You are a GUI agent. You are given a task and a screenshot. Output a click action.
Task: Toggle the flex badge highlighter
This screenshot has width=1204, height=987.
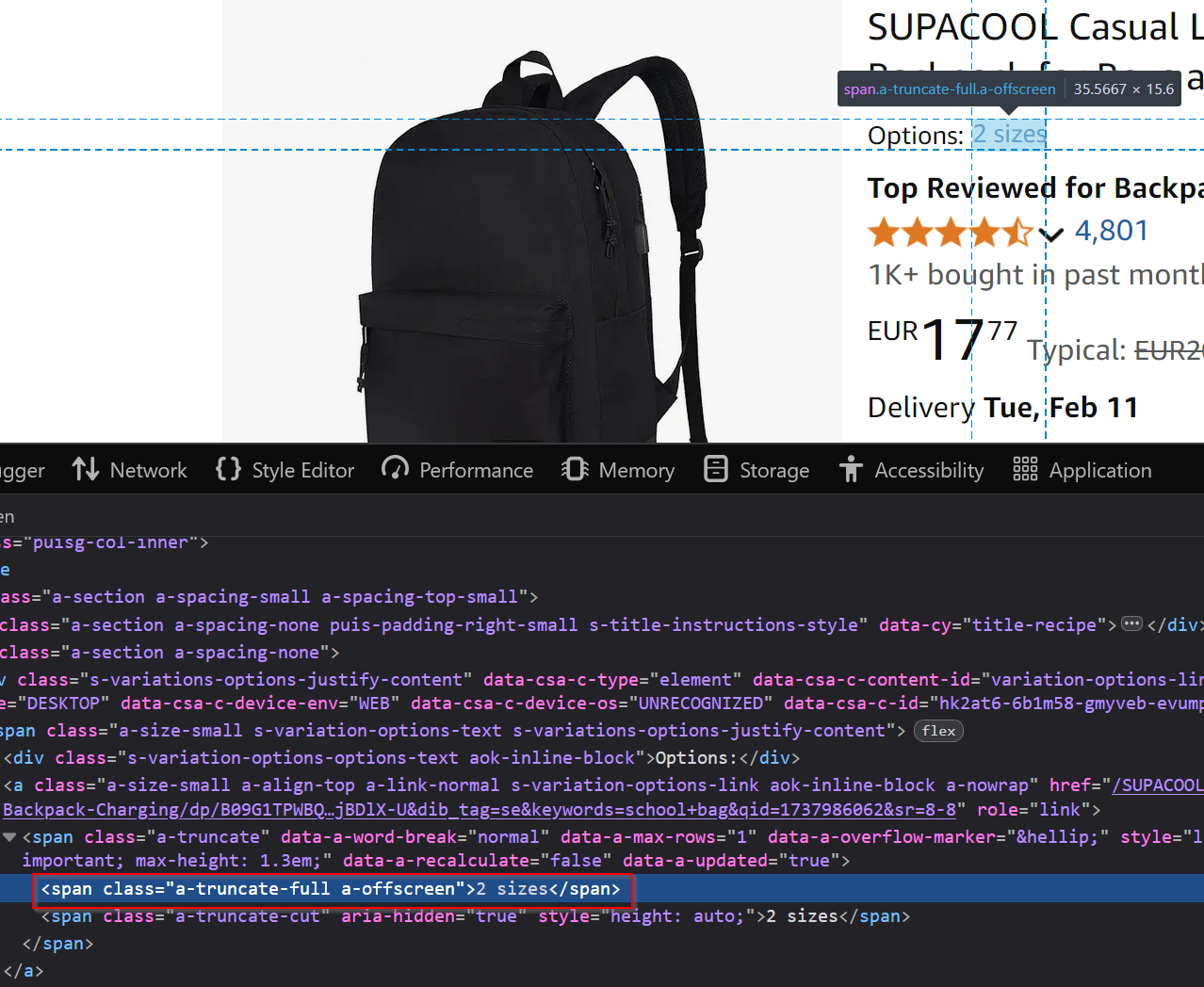[x=938, y=731]
